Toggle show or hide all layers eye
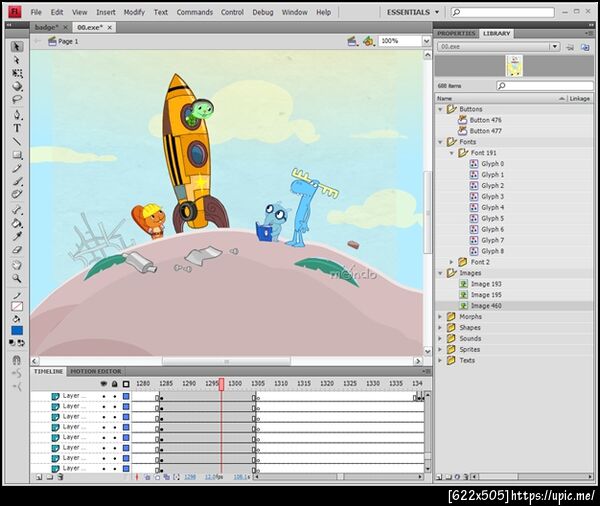The image size is (600, 506). coord(104,384)
